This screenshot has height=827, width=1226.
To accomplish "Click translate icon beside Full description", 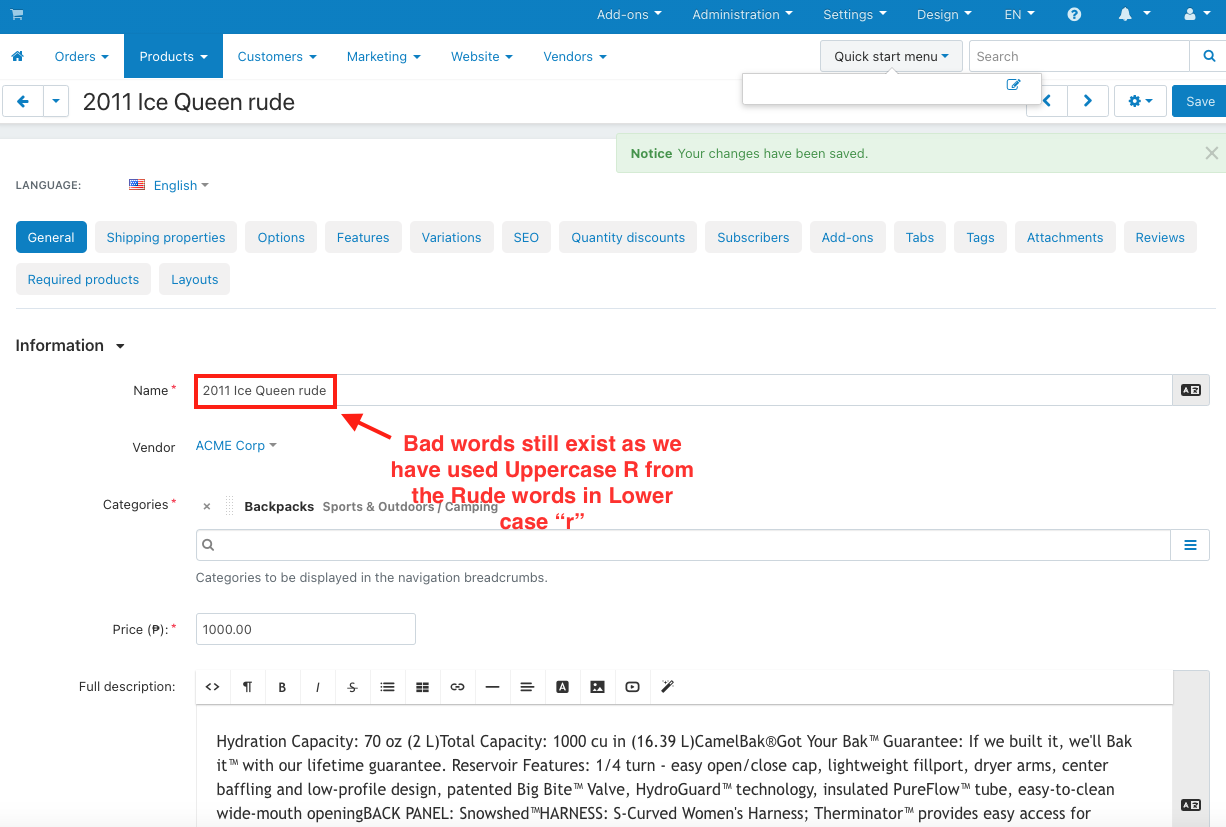I will 1190,805.
